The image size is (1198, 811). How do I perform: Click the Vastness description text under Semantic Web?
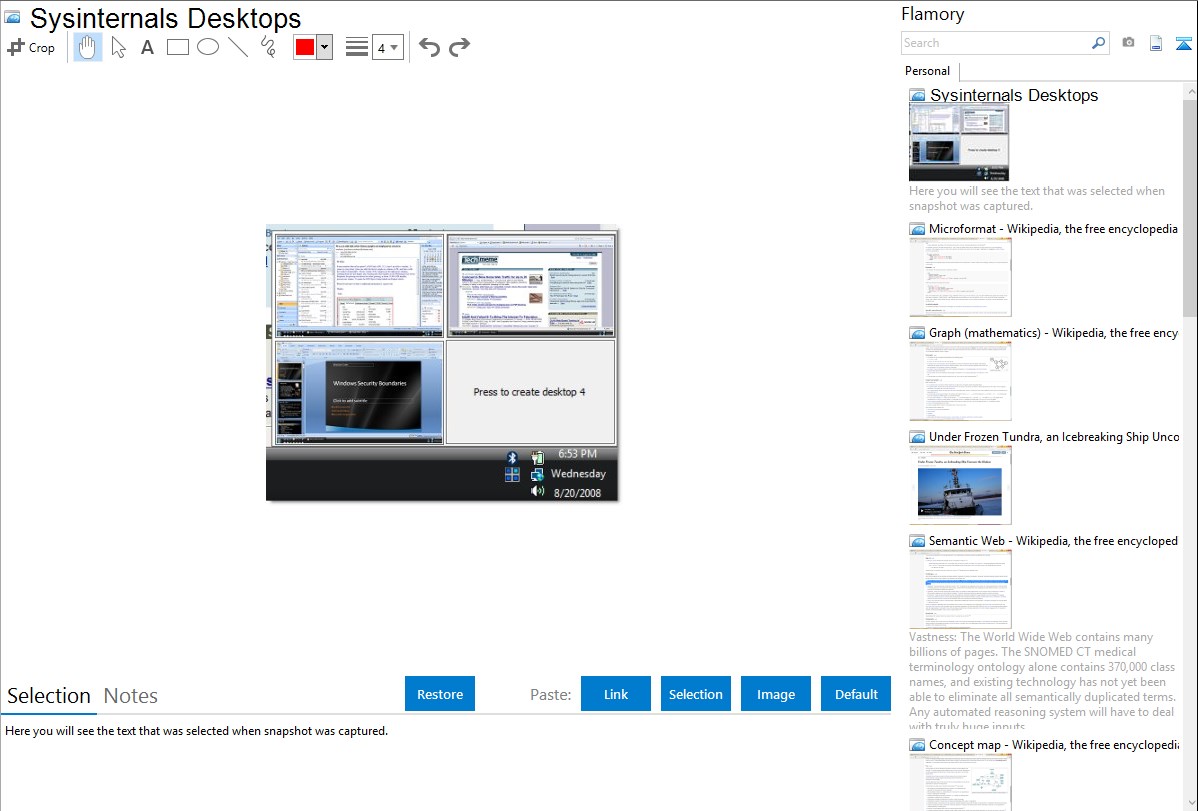(x=1042, y=681)
